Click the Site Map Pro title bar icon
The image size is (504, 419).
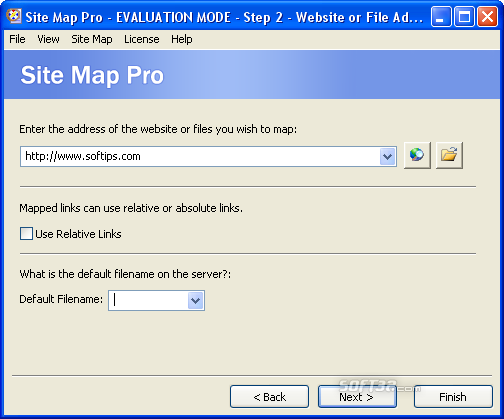pyautogui.click(x=14, y=16)
